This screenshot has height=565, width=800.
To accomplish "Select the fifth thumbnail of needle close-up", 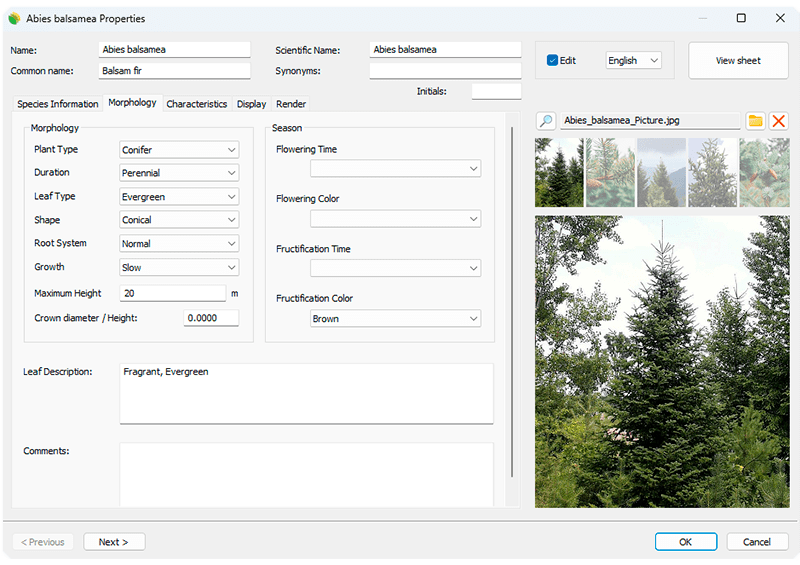I will tap(764, 173).
